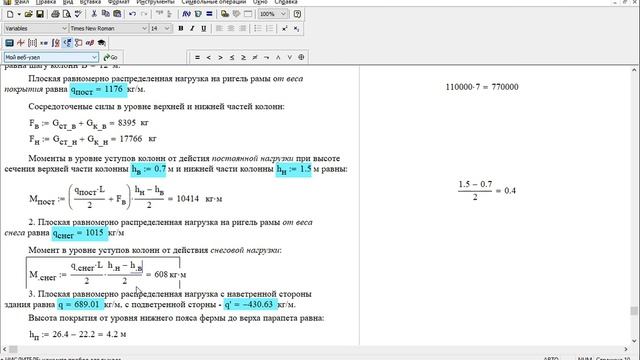The height and width of the screenshot is (360, 640).
Task: Toggle Bold formatting
Action: click(180, 29)
